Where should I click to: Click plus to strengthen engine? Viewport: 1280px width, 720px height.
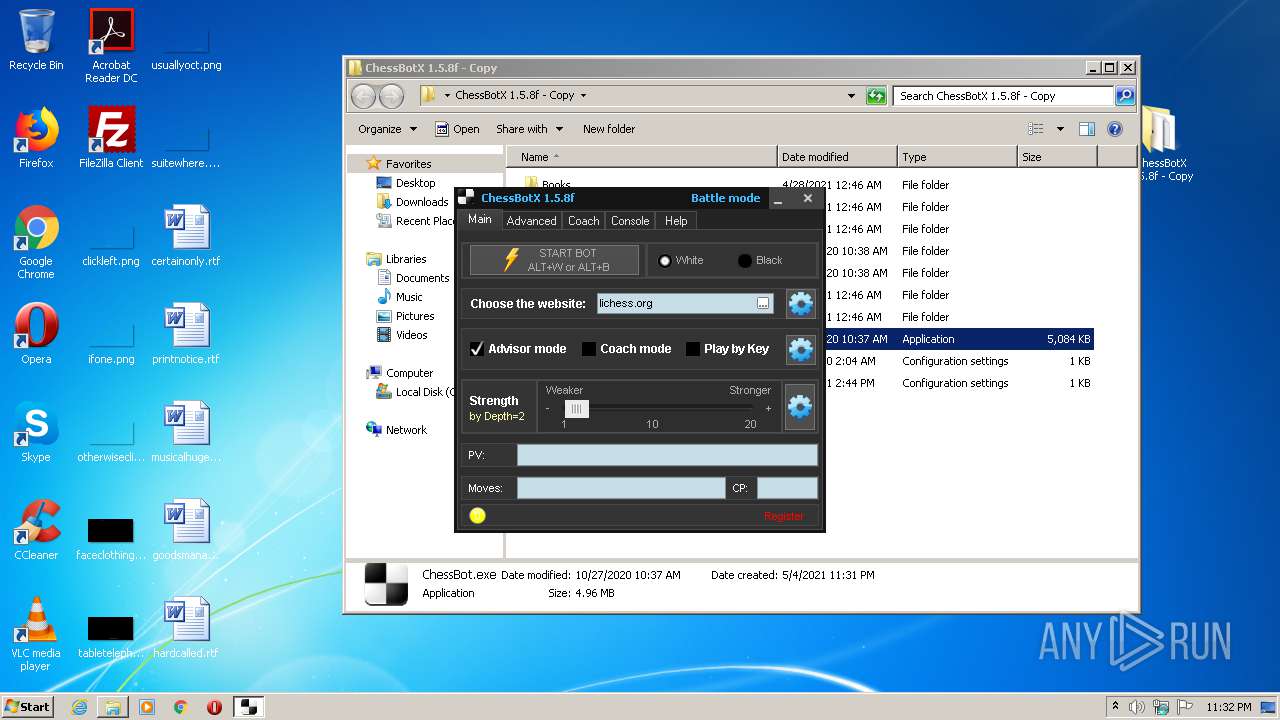(x=768, y=408)
